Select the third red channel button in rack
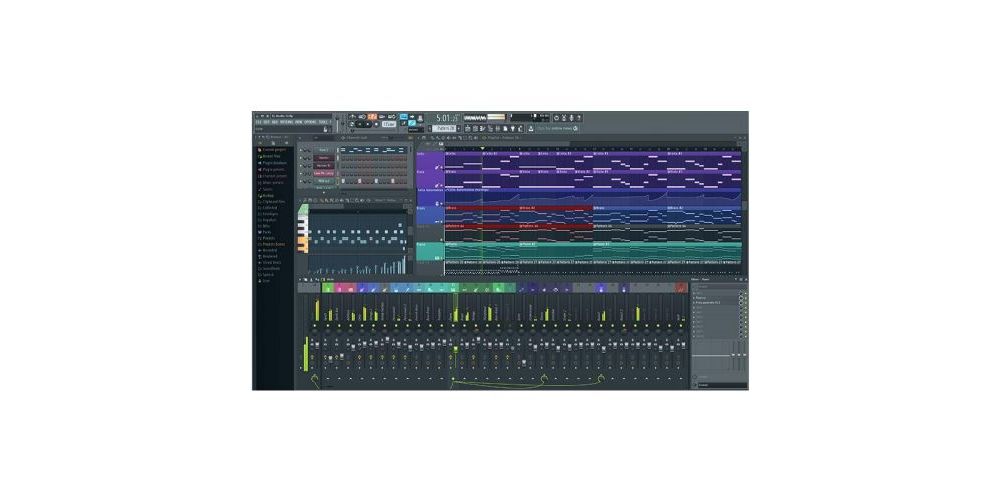This screenshot has width=1000, height=500. [x=324, y=166]
